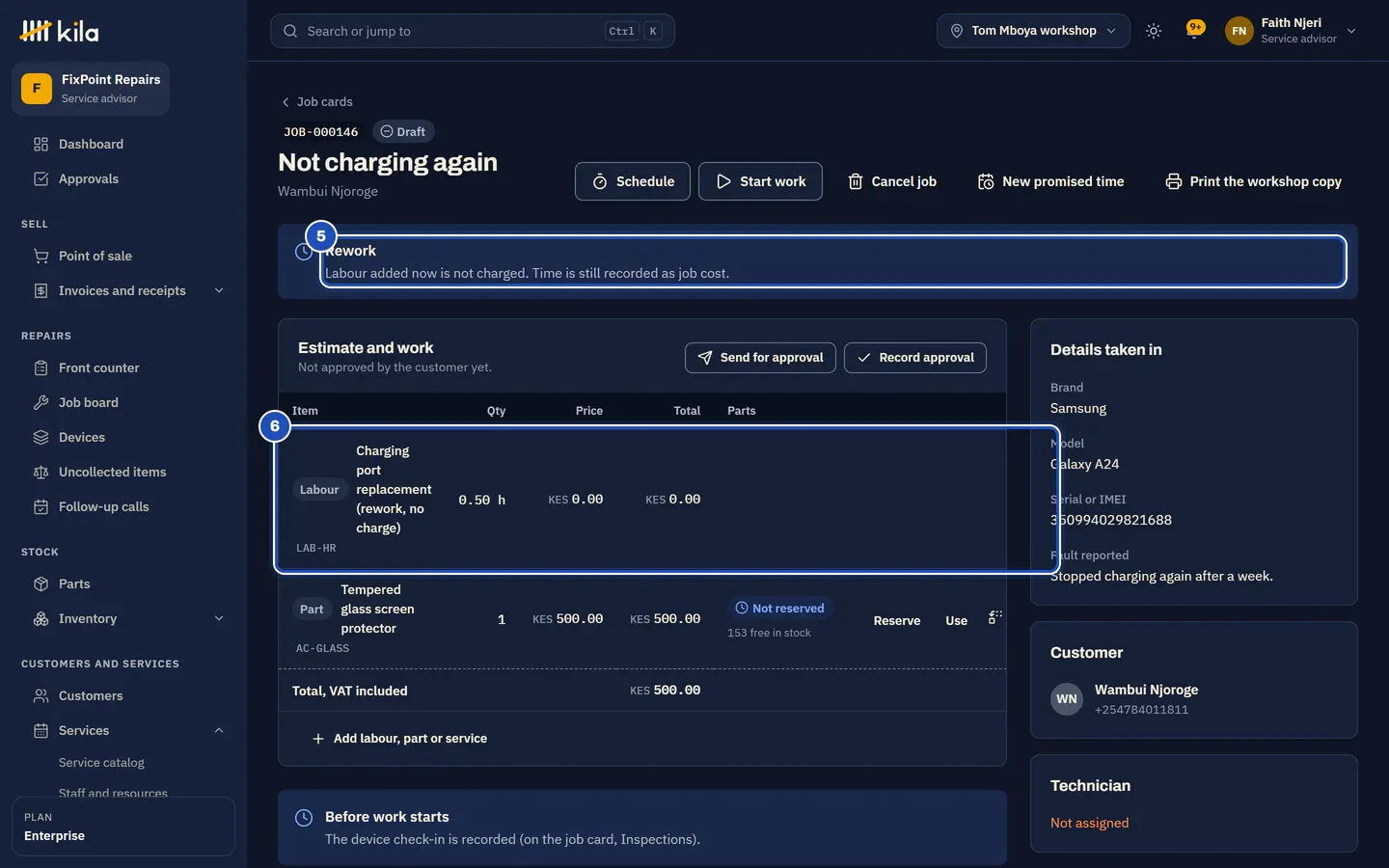The image size is (1389, 868).
Task: Click the job number JOB-000146
Action: [x=321, y=131]
